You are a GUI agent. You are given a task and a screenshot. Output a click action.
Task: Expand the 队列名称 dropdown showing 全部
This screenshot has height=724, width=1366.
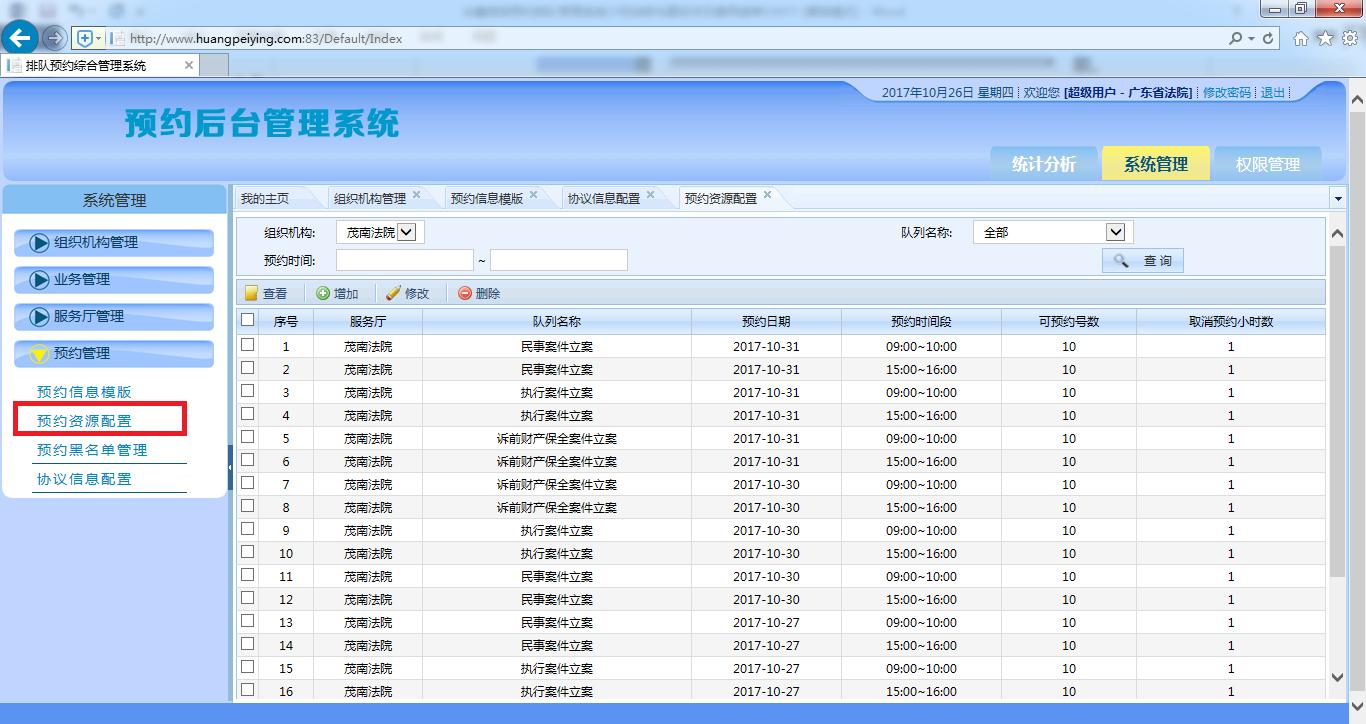click(x=1053, y=232)
